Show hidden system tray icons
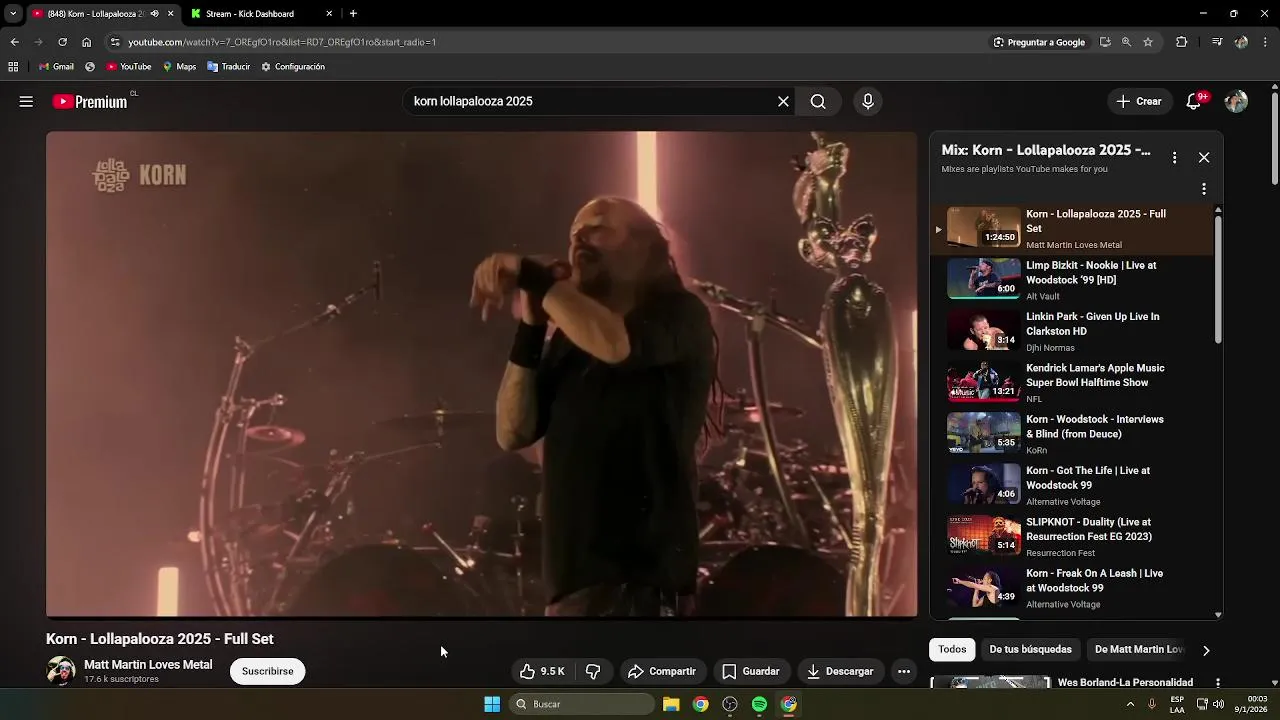Screen dimensions: 1280x720 (1130, 704)
